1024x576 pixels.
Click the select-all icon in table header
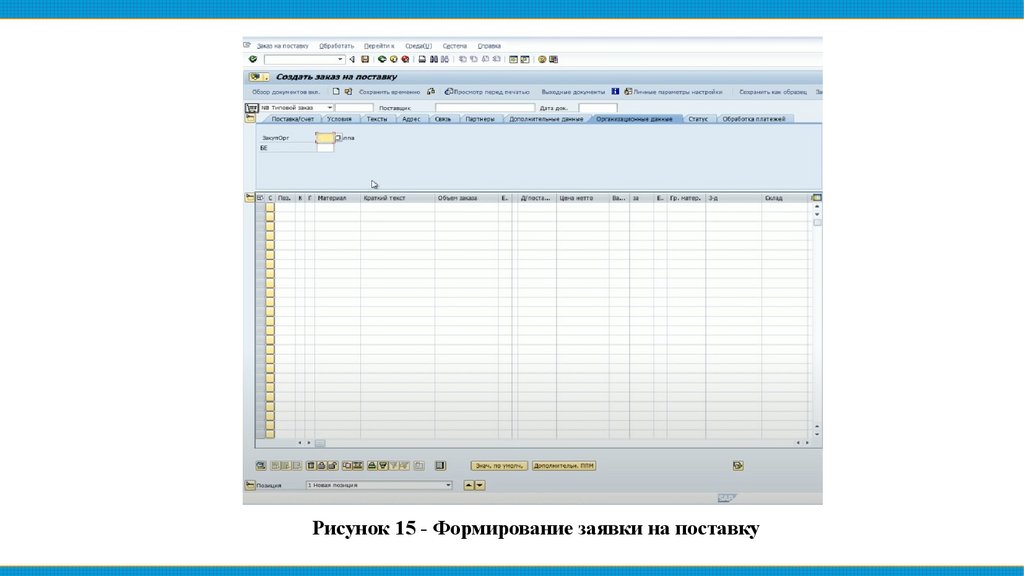(x=260, y=198)
